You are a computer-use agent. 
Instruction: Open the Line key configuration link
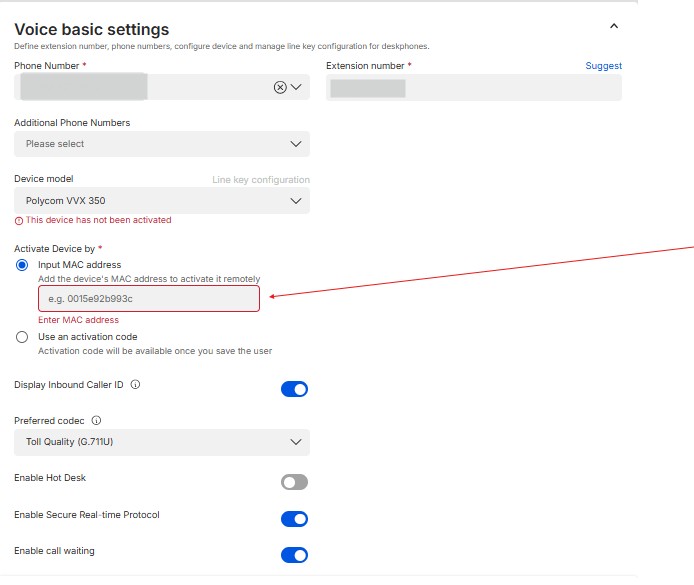coord(260,180)
